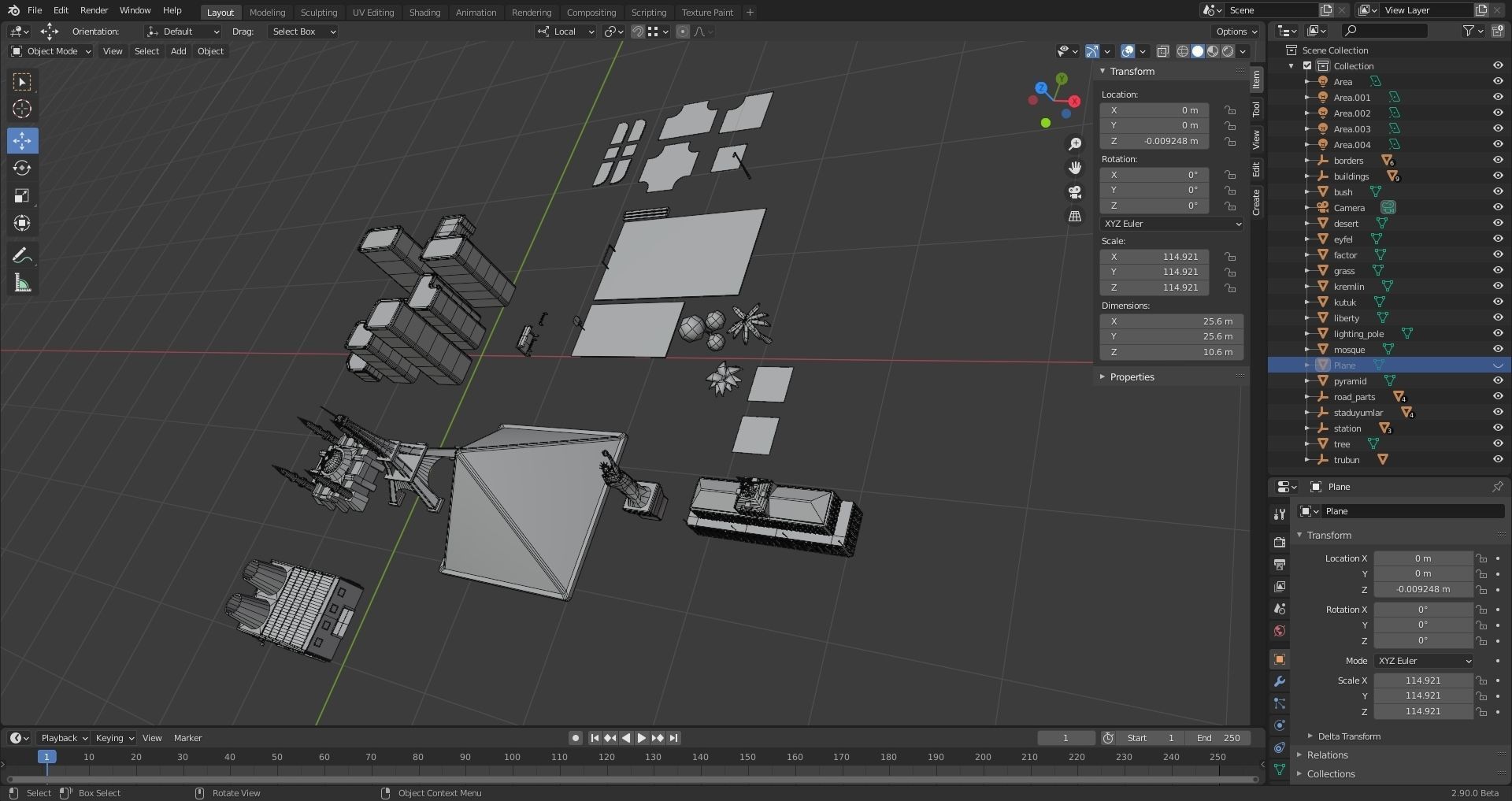Open Object properties orange square icon
Image resolution: width=1512 pixels, height=801 pixels.
tap(1280, 659)
